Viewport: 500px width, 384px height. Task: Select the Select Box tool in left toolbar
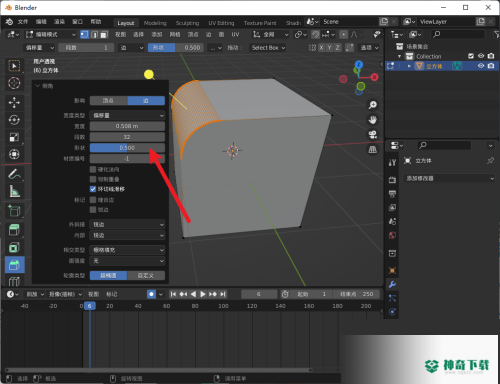(x=14, y=66)
